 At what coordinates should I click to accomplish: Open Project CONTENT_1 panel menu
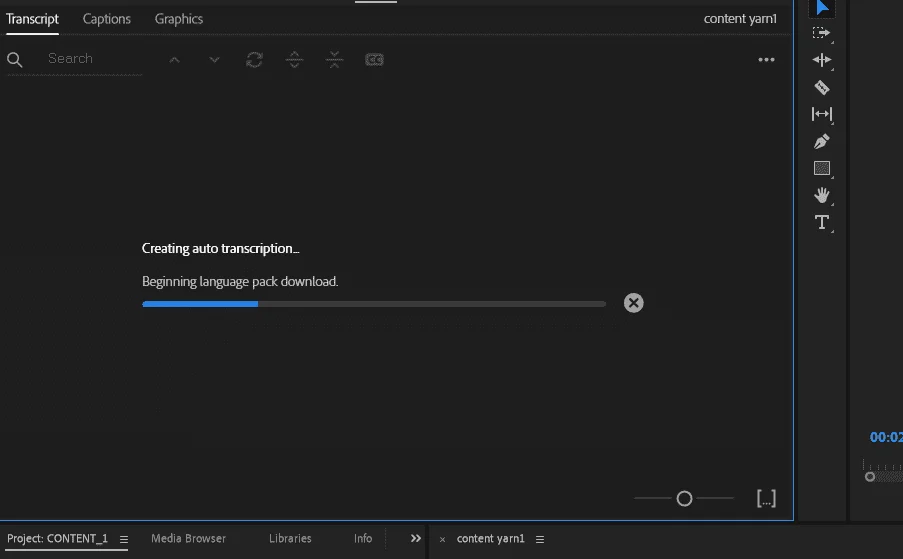click(x=124, y=539)
